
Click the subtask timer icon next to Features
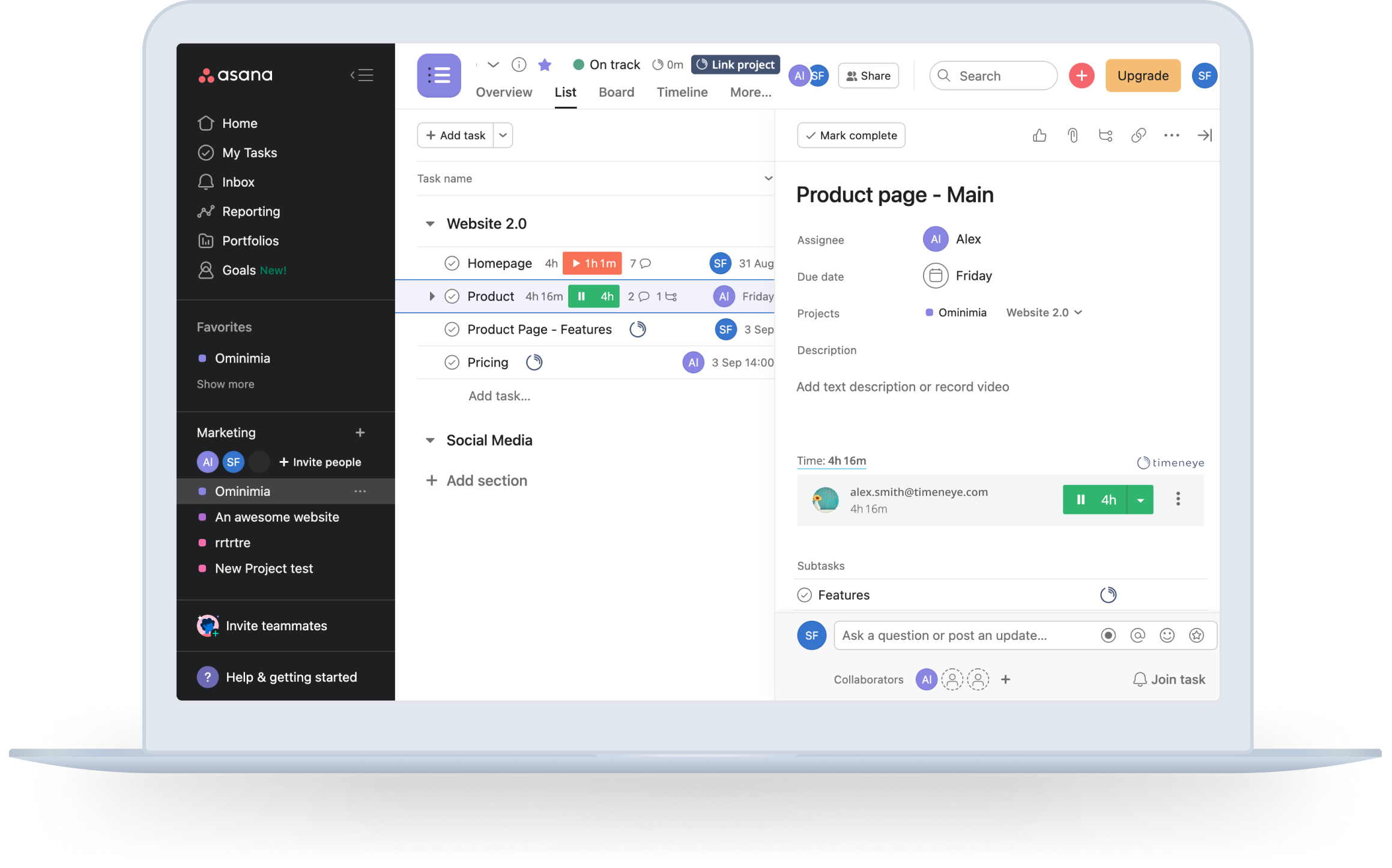[1108, 595]
